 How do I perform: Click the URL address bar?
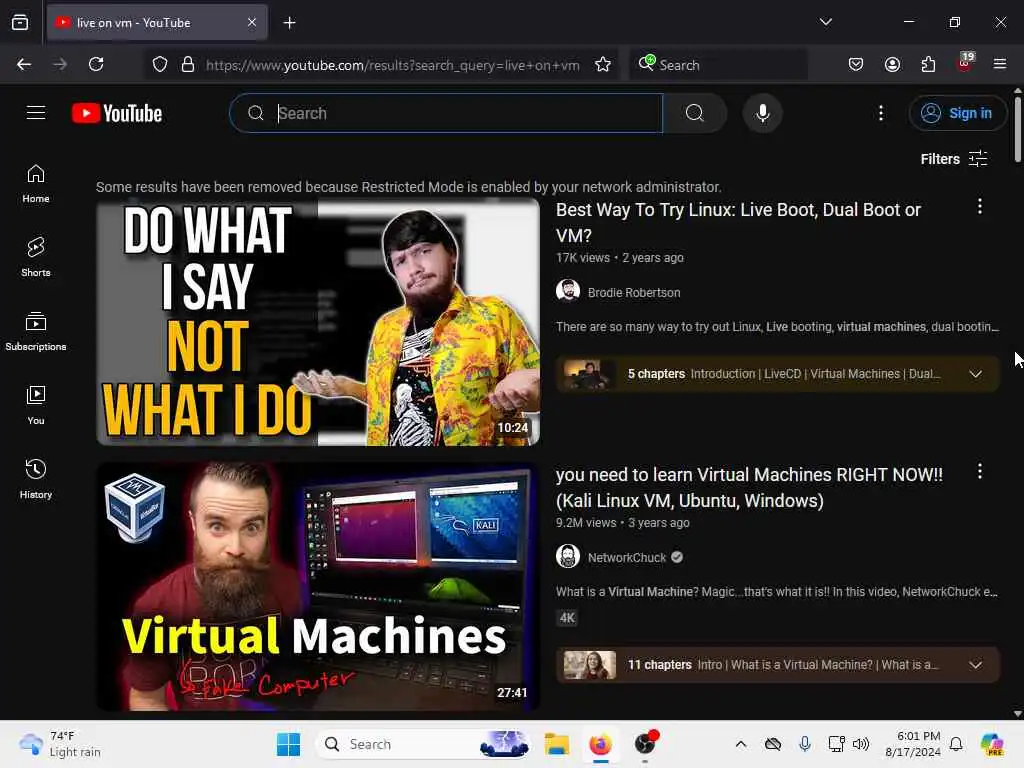click(392, 65)
